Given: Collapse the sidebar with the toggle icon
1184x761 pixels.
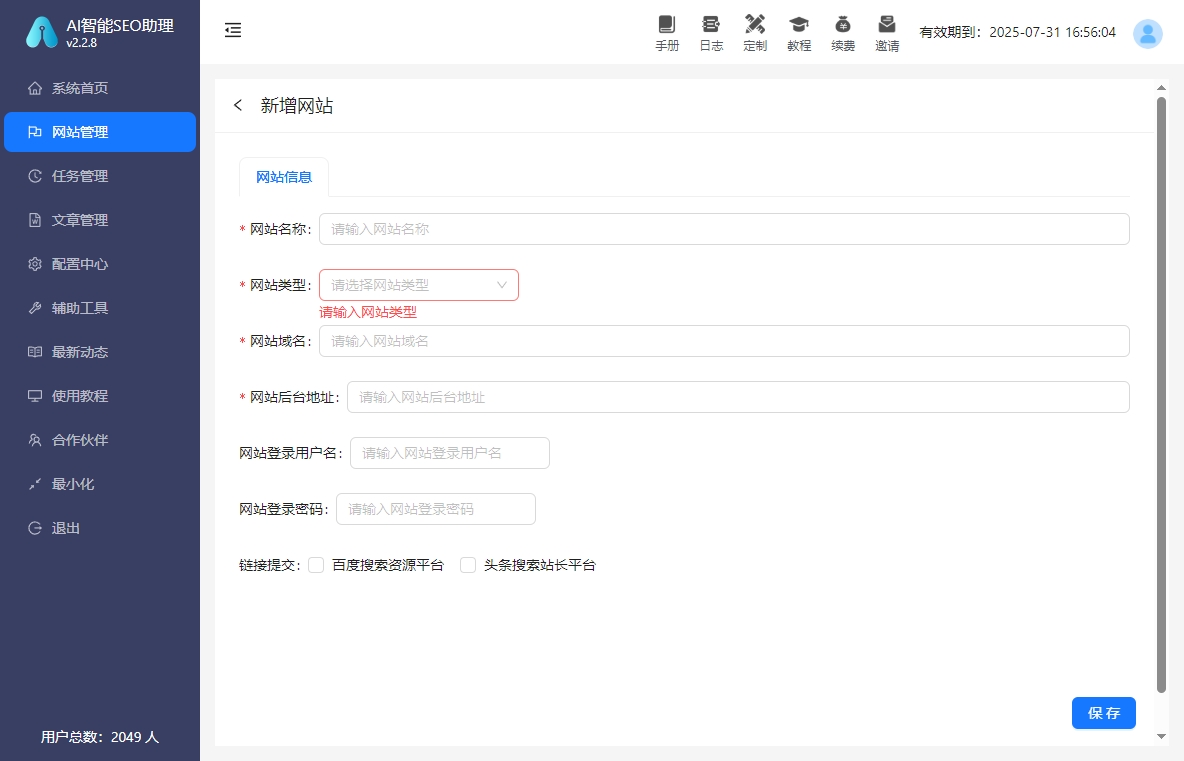Looking at the screenshot, I should click(233, 30).
